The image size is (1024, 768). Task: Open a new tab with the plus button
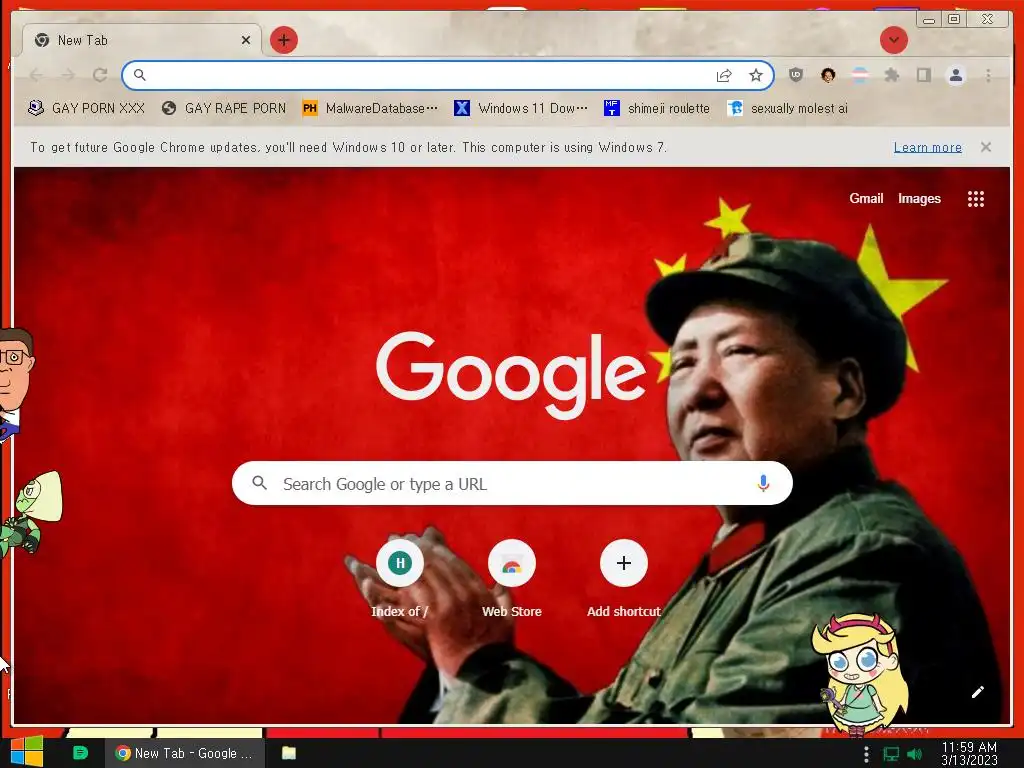coord(283,40)
